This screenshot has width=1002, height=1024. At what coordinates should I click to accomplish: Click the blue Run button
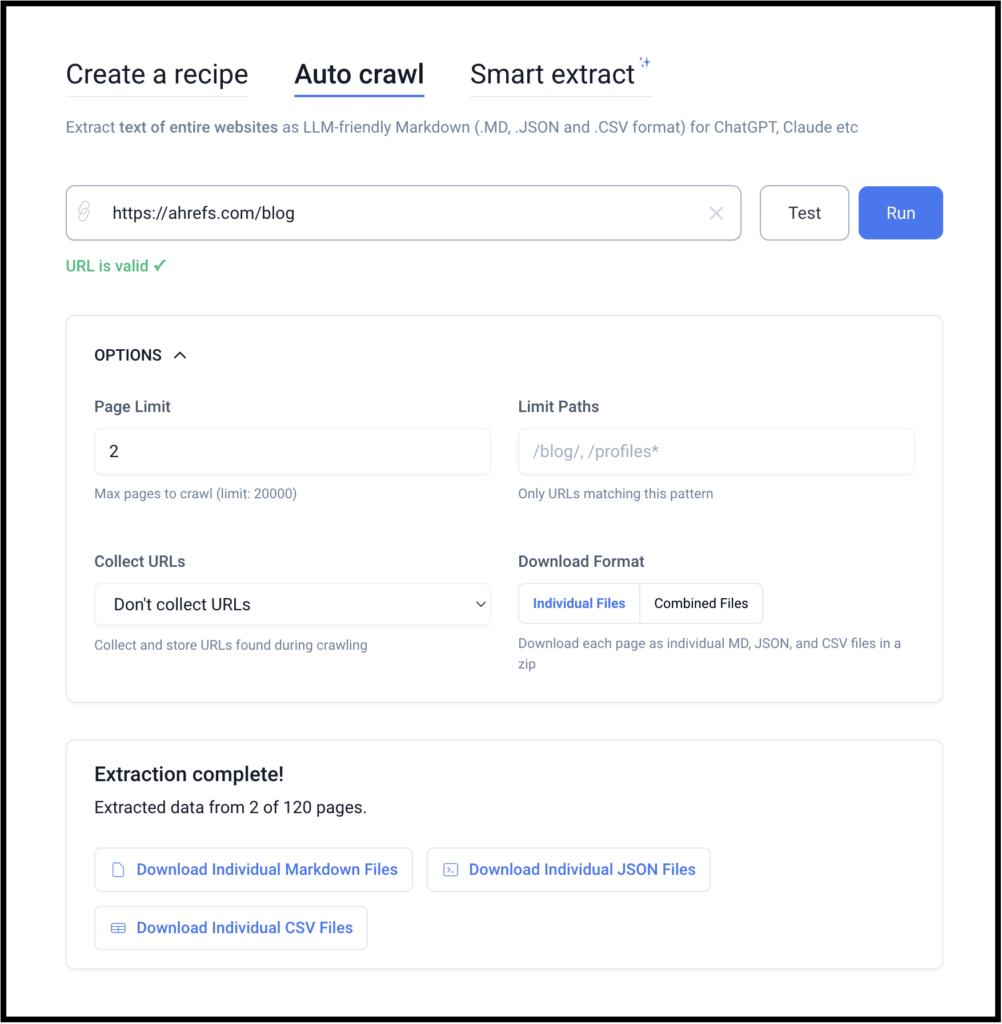[899, 212]
